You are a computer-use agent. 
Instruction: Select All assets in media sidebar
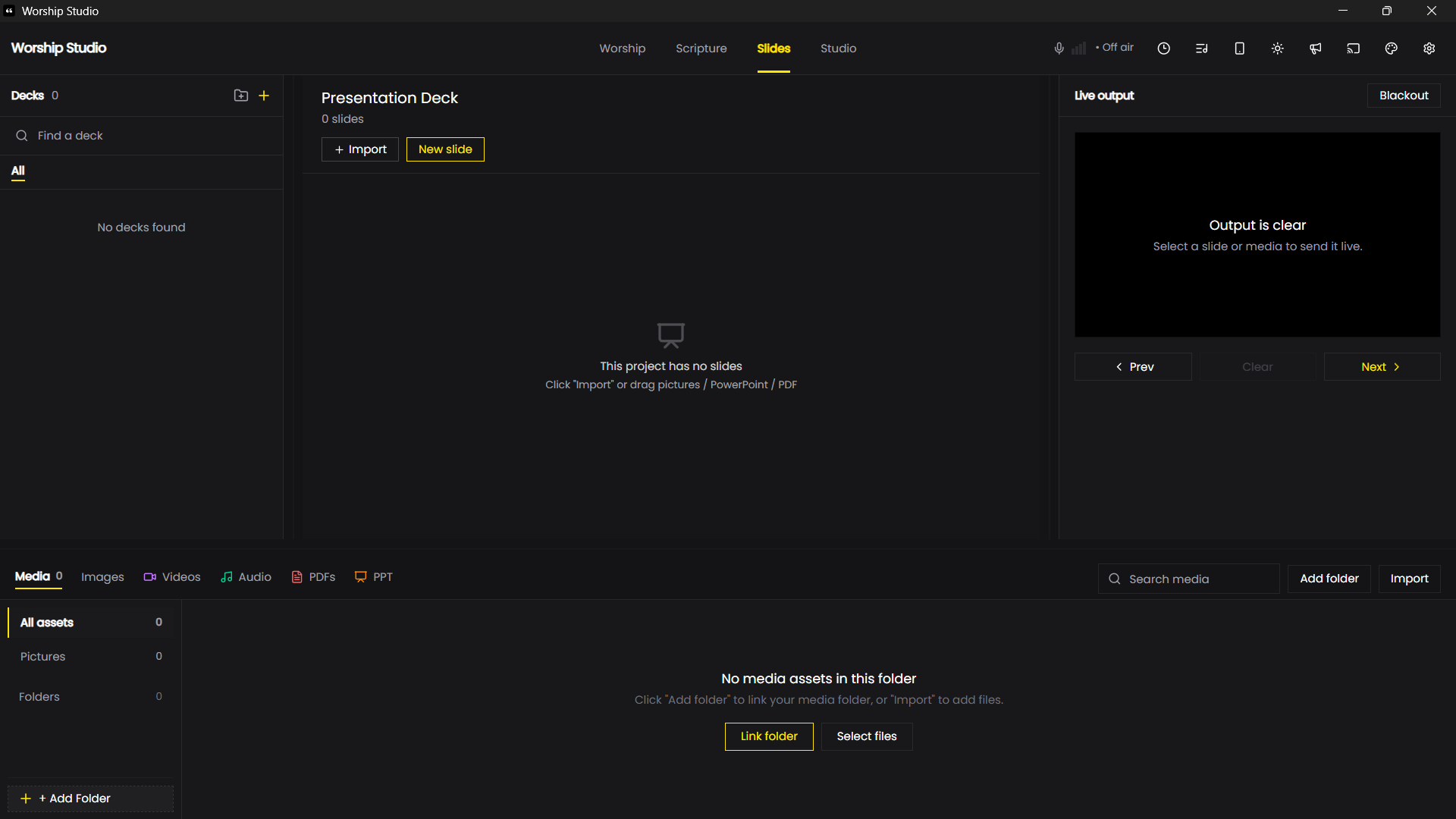pyautogui.click(x=91, y=623)
